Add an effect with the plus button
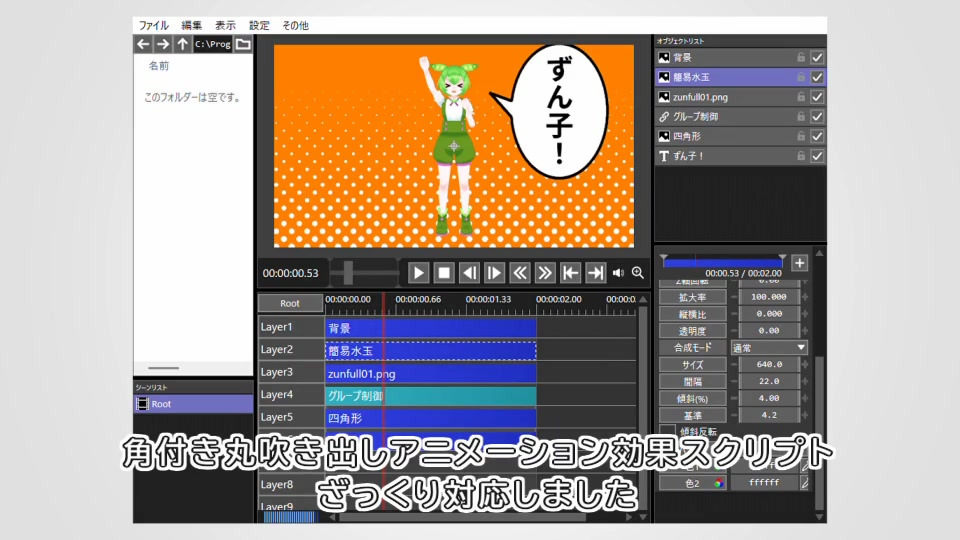The image size is (960, 540). point(799,263)
